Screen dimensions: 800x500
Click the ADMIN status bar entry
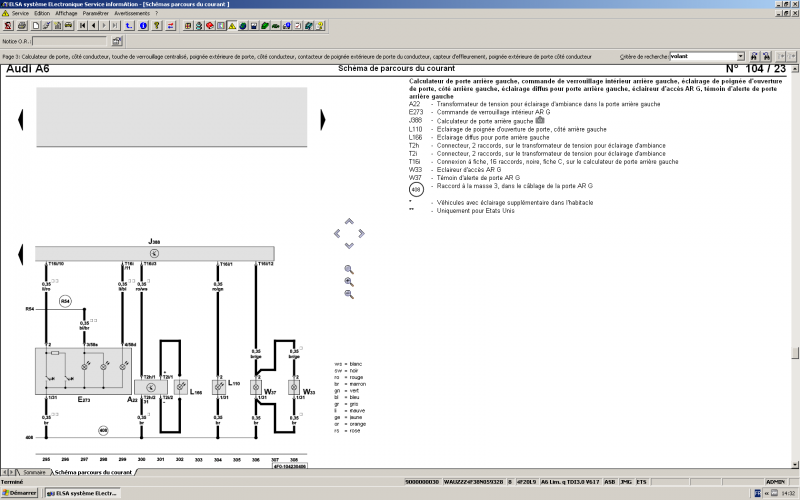775,482
